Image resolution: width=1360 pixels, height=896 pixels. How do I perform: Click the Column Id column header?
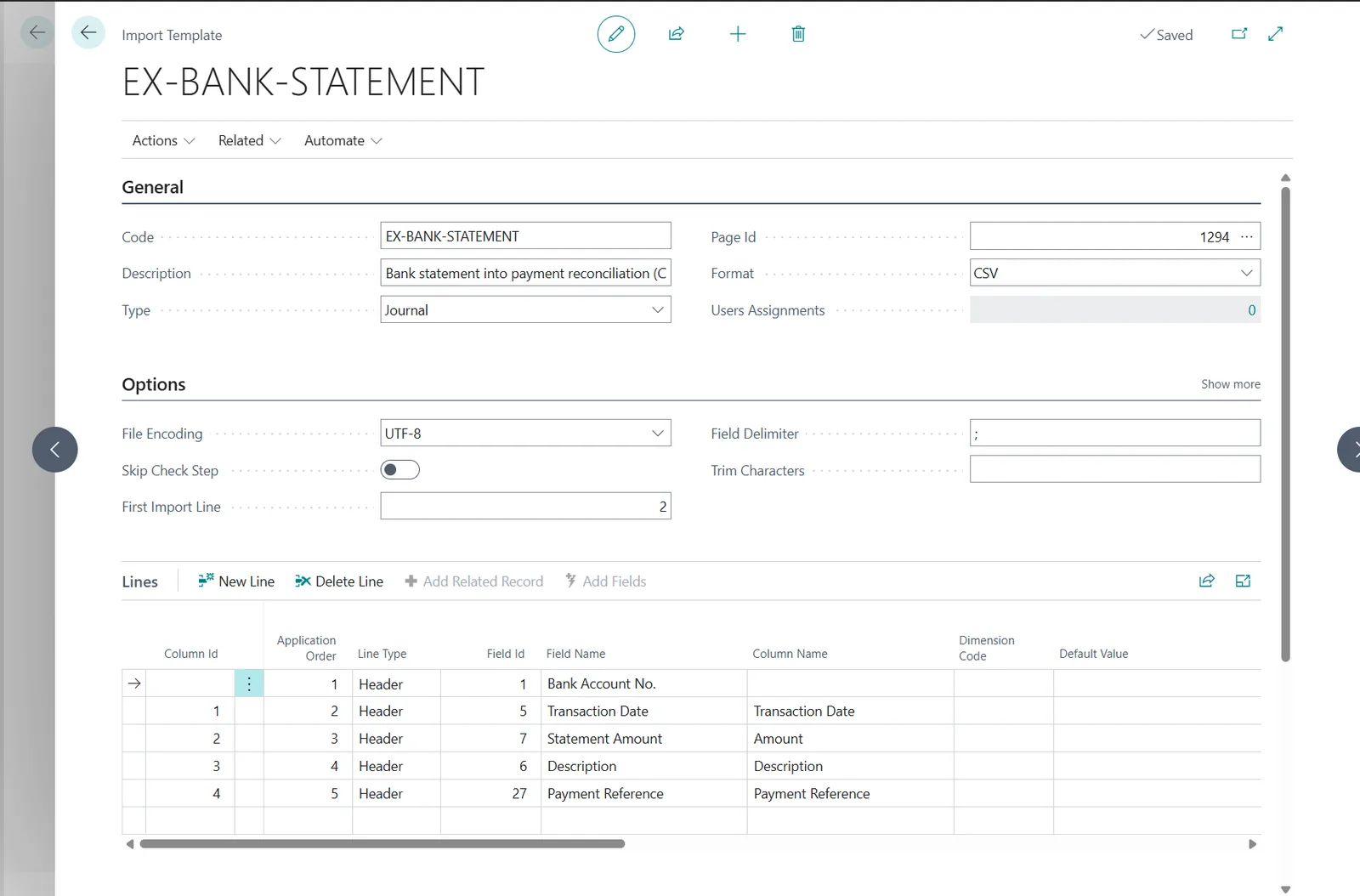point(190,654)
